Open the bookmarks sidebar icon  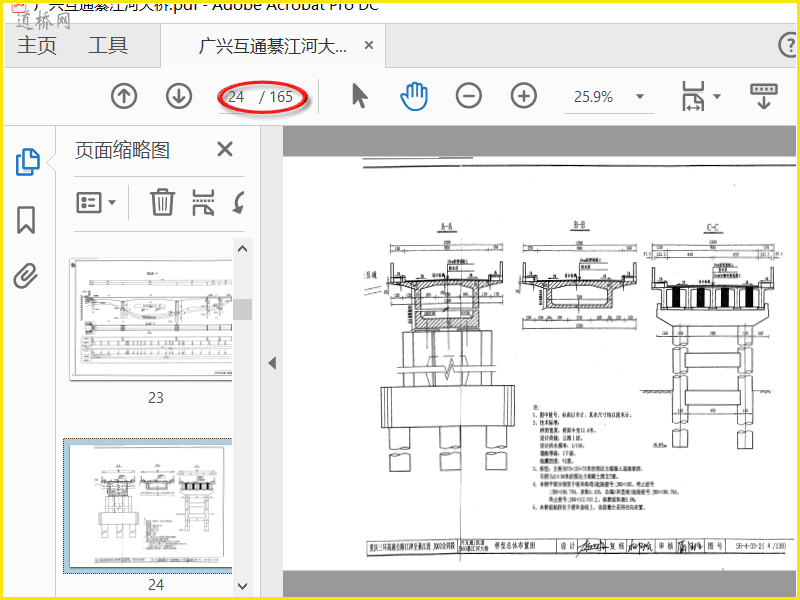[26, 220]
